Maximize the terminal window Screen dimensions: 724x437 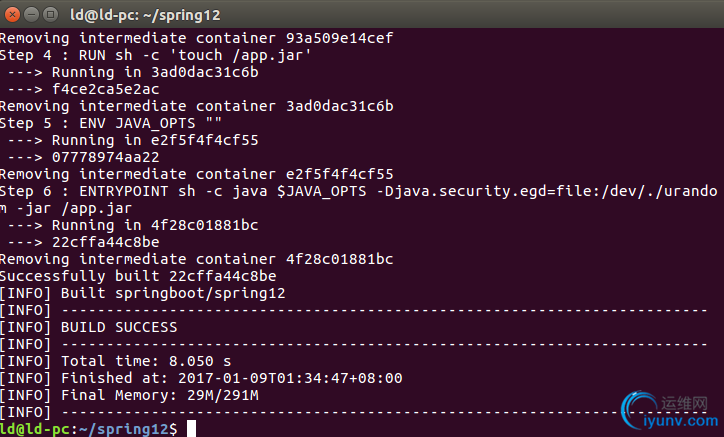tap(50, 15)
